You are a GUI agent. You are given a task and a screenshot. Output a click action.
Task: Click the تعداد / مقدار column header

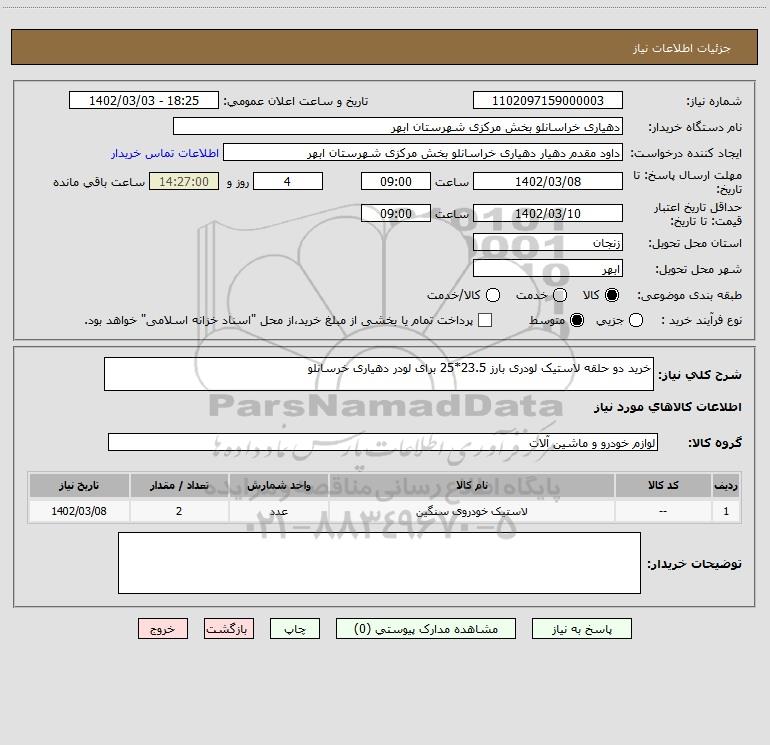coord(179,486)
